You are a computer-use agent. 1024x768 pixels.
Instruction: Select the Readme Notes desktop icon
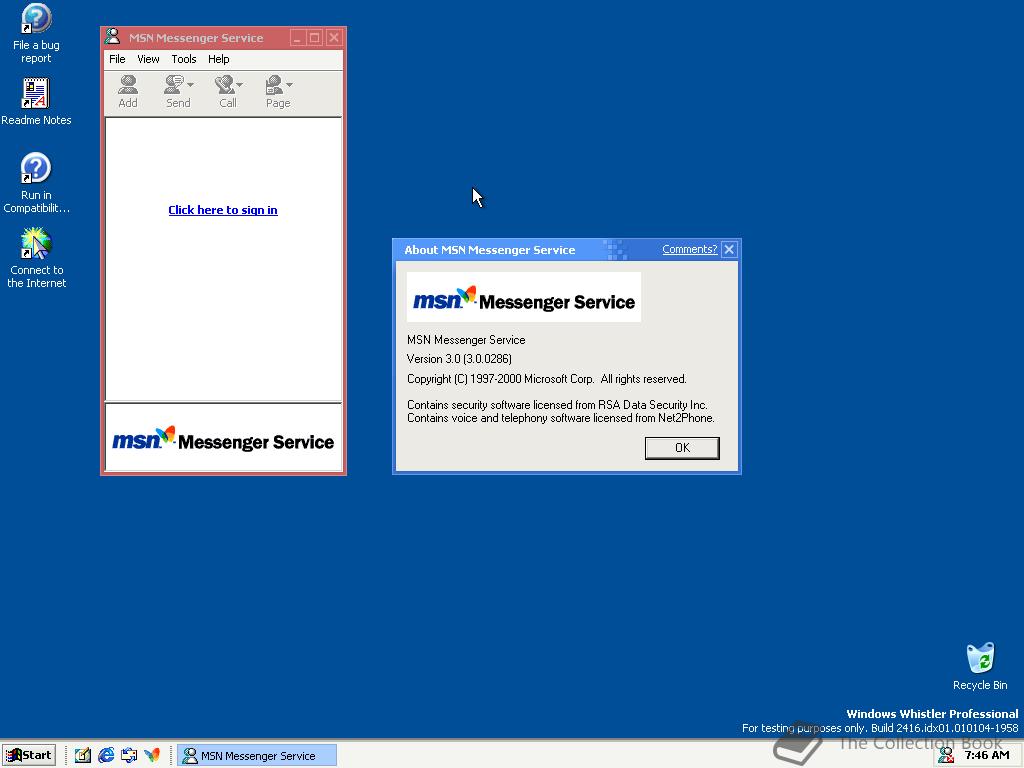pos(36,102)
